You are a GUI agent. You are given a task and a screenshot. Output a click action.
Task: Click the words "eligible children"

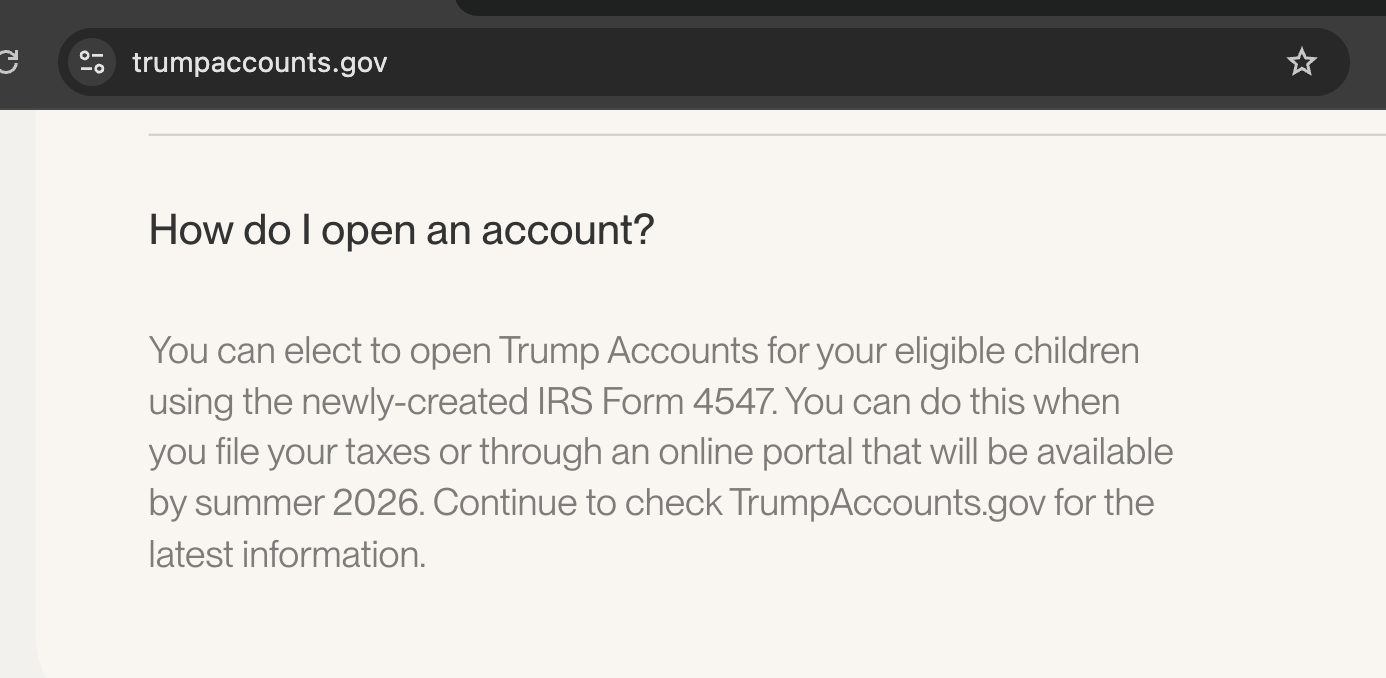(x=1016, y=351)
